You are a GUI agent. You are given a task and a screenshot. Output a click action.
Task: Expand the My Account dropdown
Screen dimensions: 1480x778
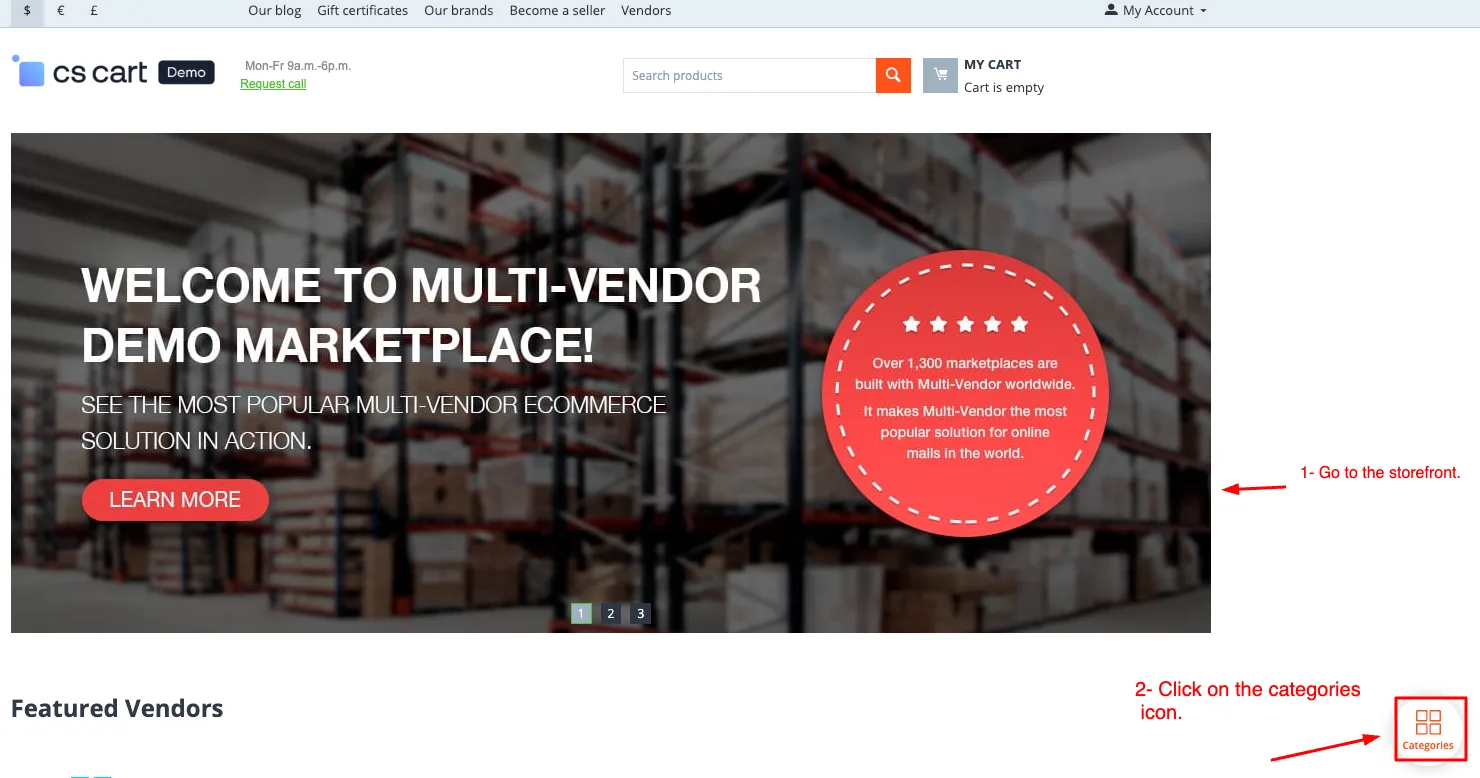[x=1155, y=11]
